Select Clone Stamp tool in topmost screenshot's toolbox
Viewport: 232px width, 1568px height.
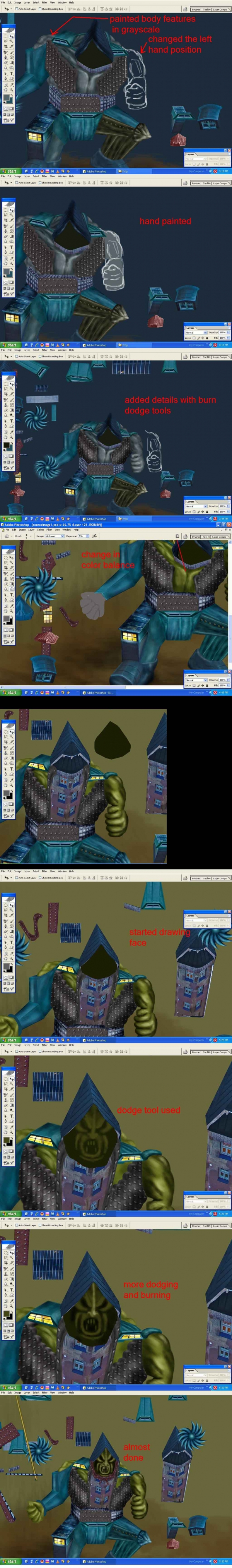(x=5, y=57)
